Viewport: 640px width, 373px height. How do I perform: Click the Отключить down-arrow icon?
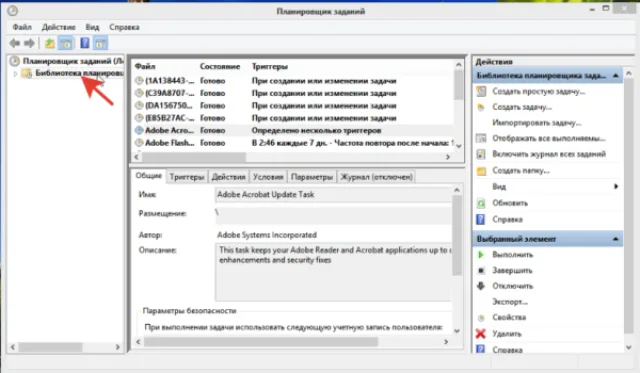(481, 286)
